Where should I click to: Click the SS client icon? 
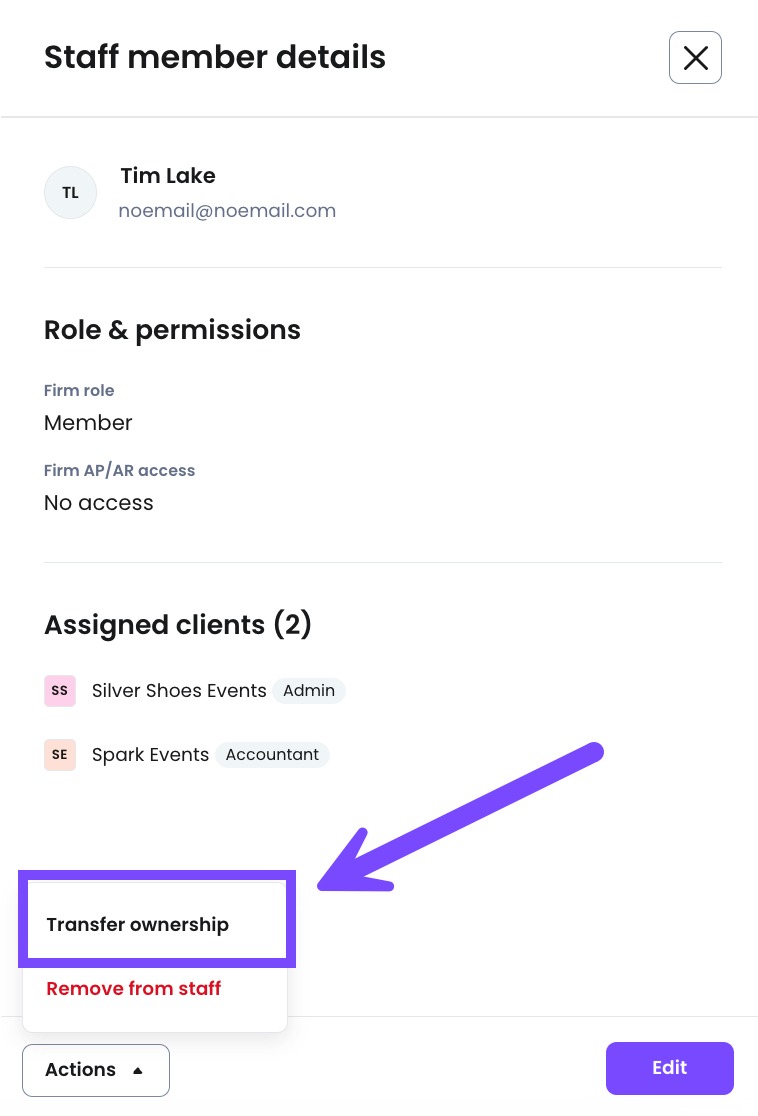click(60, 690)
